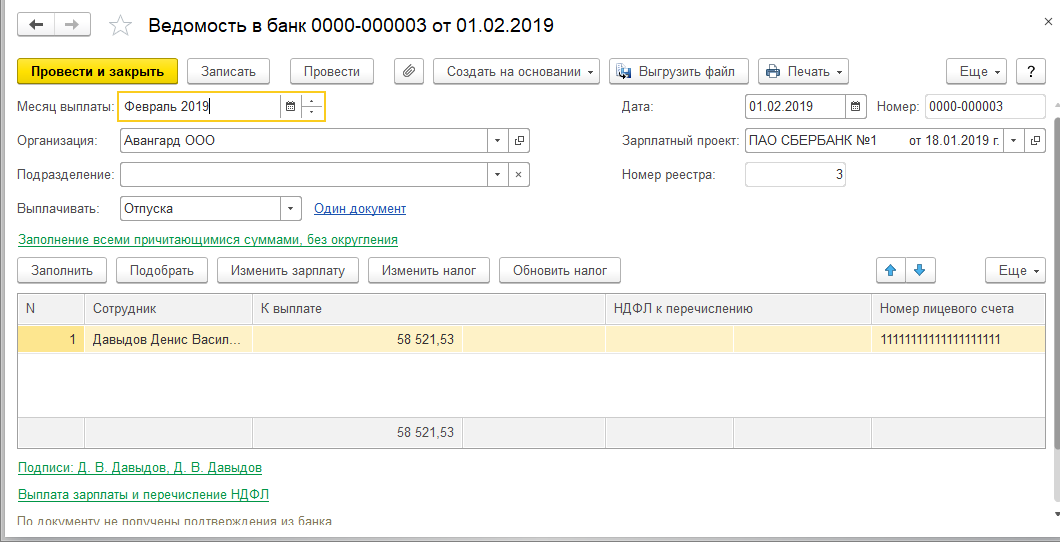
Task: Open the Печать menu
Action: point(804,71)
